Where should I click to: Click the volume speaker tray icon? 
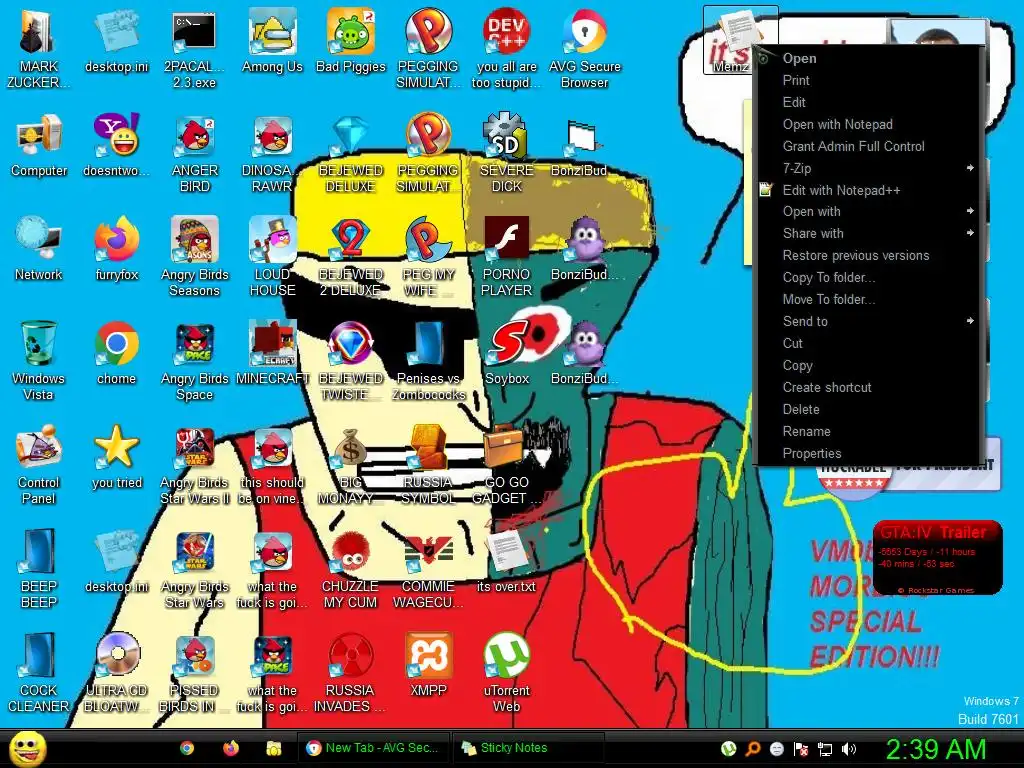coord(848,749)
